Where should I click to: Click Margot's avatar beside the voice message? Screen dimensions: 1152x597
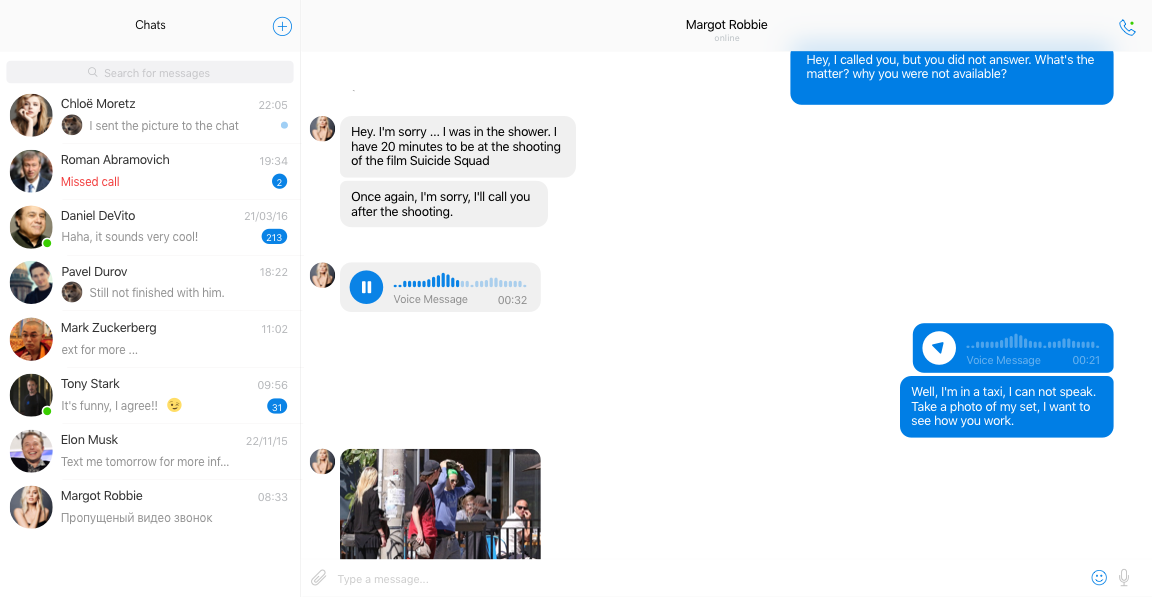coord(322,275)
